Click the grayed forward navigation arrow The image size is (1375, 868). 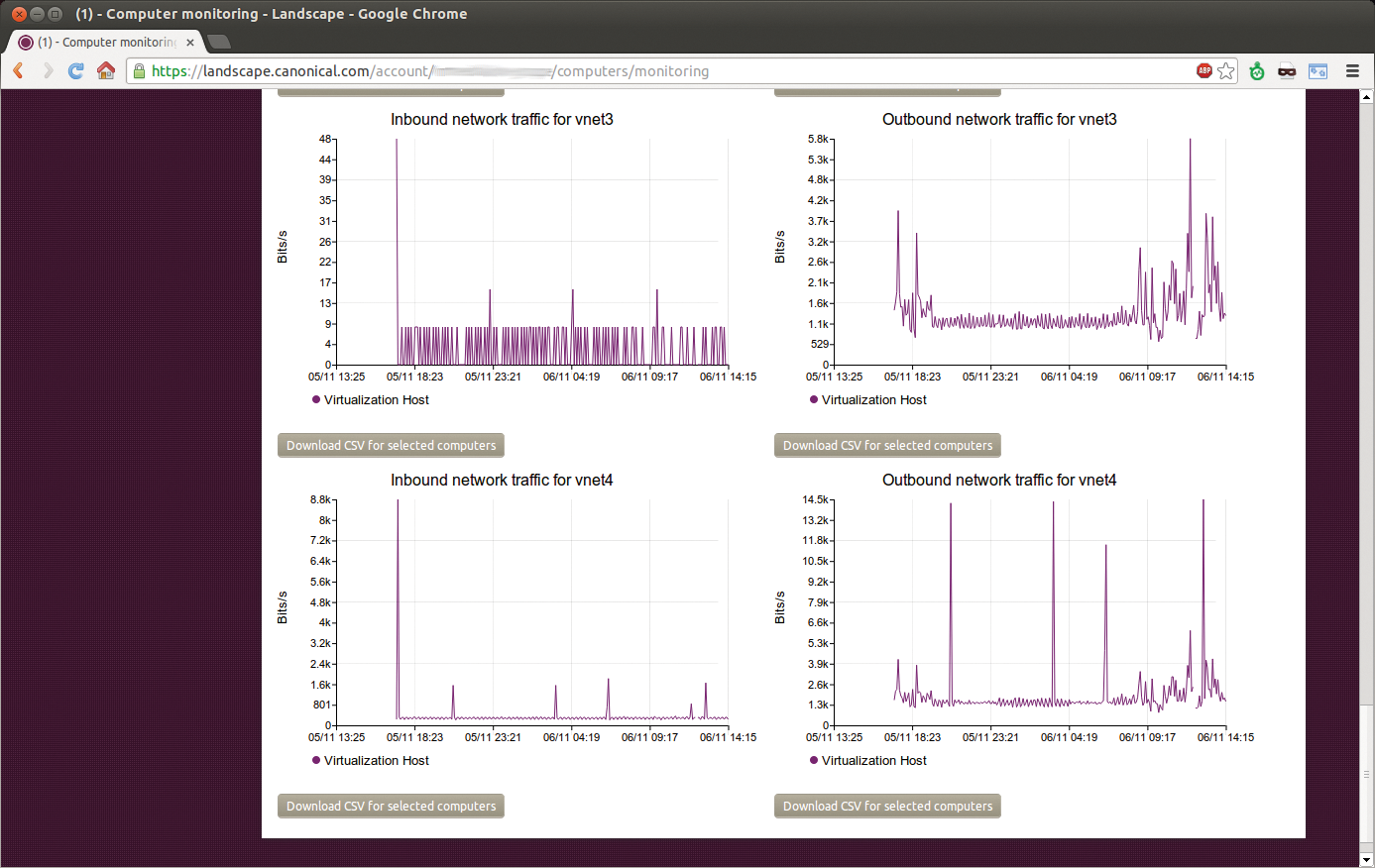48,70
